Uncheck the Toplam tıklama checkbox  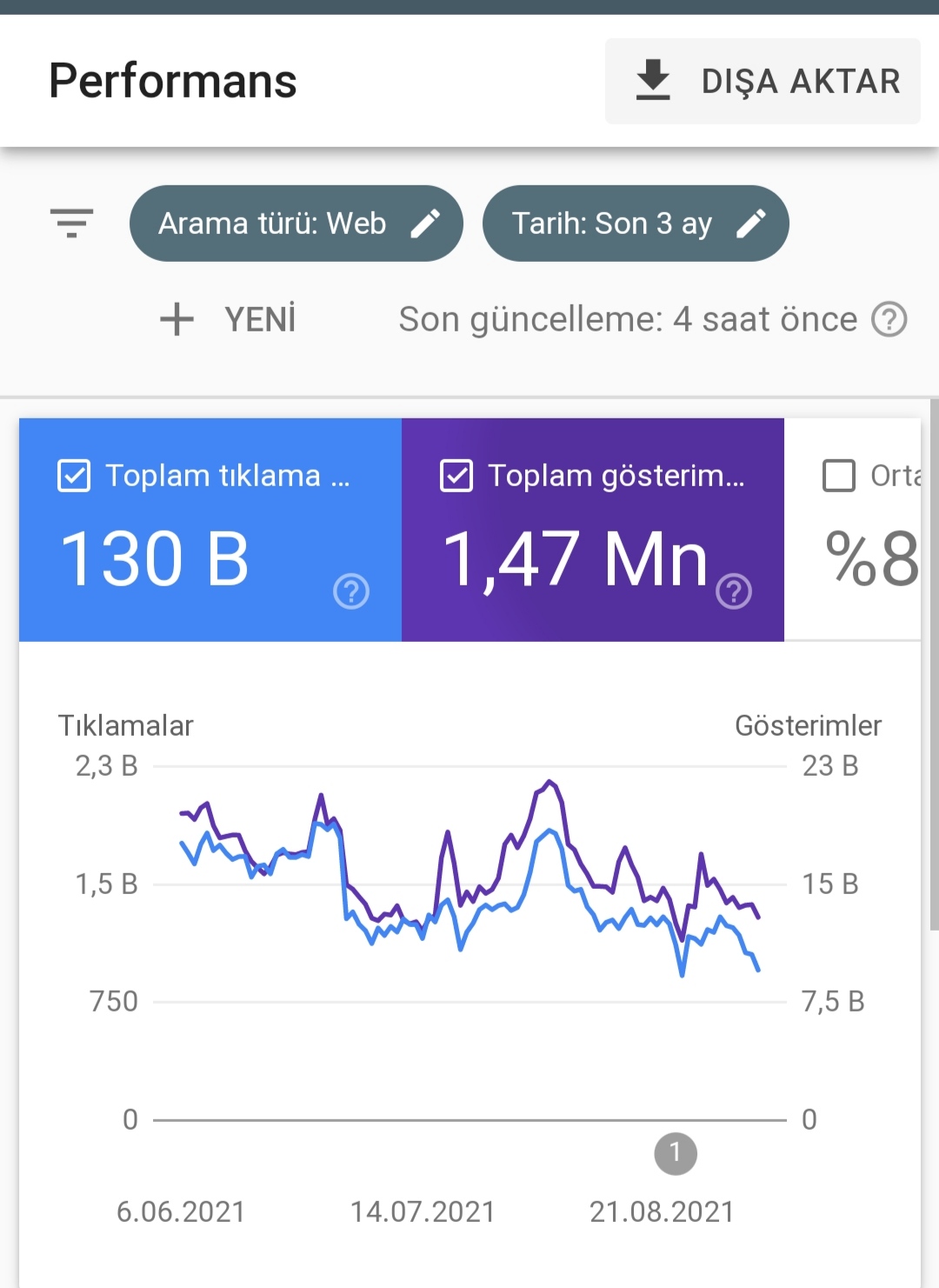pos(74,476)
